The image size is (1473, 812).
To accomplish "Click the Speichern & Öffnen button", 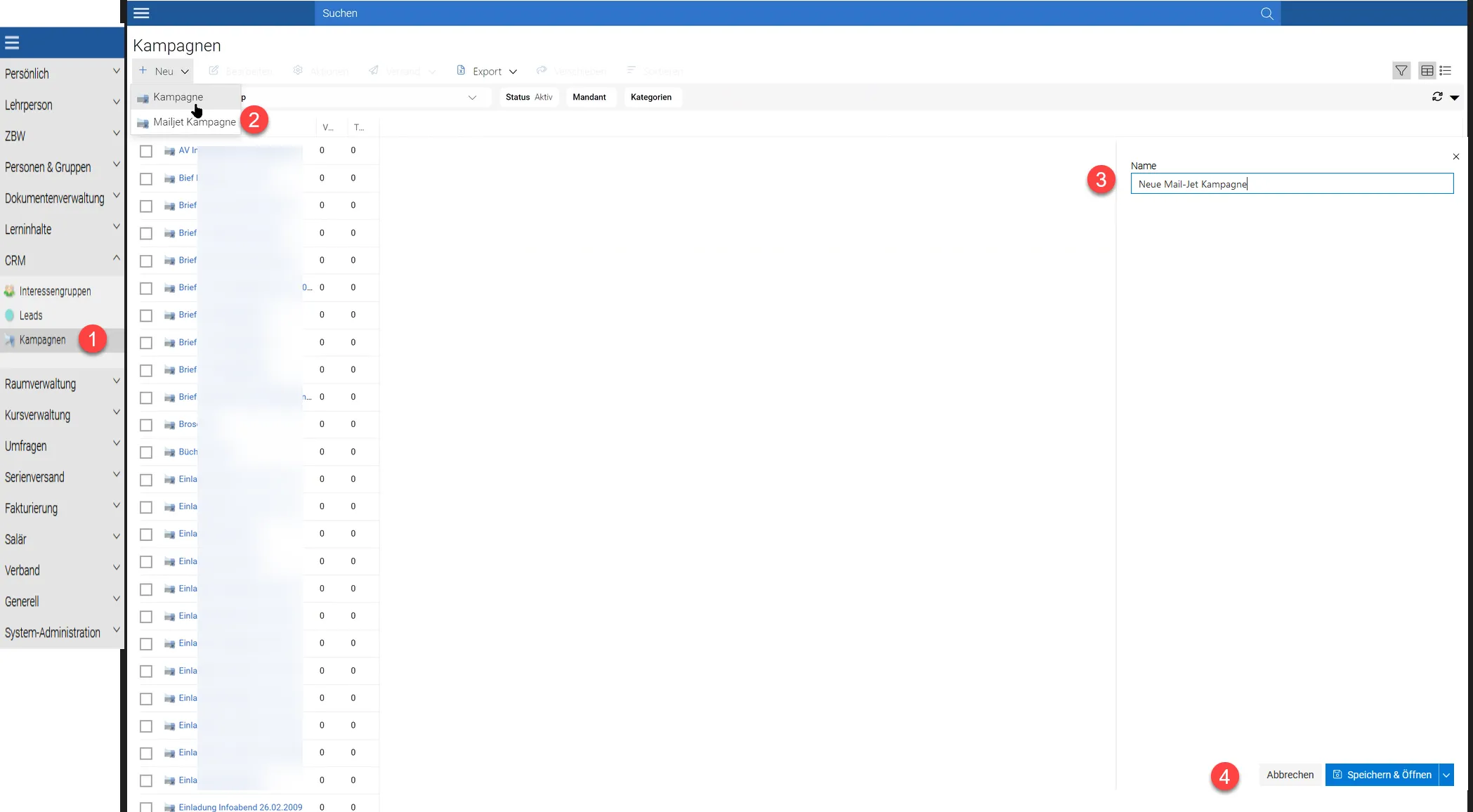I will coord(1382,775).
